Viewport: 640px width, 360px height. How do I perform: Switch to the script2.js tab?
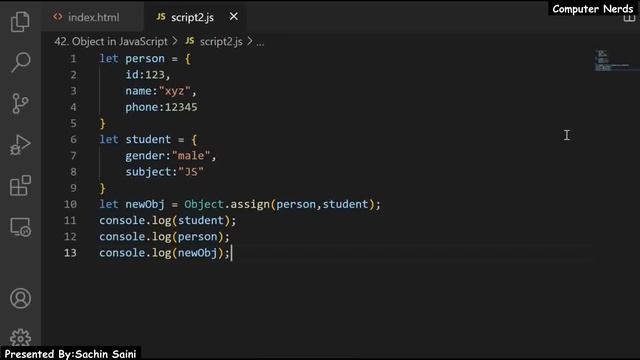click(x=194, y=17)
